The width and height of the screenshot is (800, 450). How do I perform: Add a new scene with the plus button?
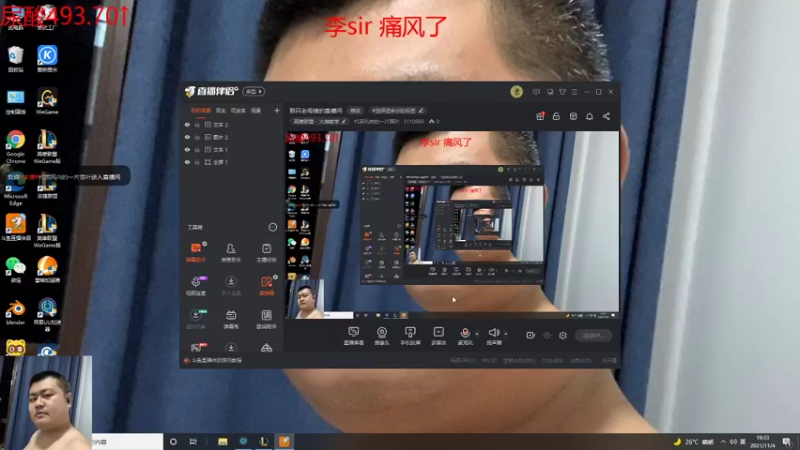point(277,110)
